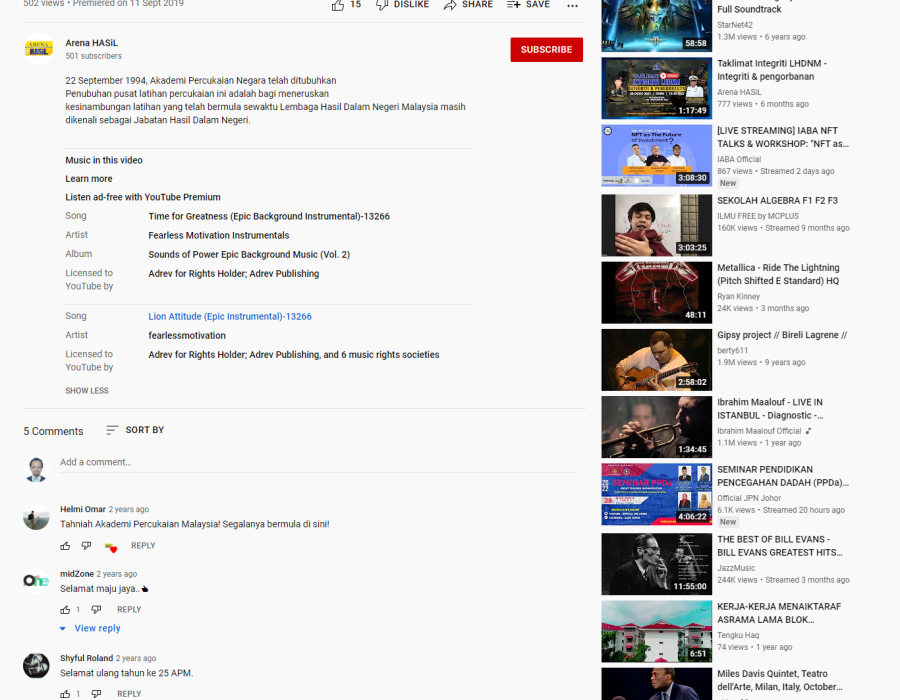Like Helmi Omar's comment
Screen dimensions: 900x700
tap(65, 546)
